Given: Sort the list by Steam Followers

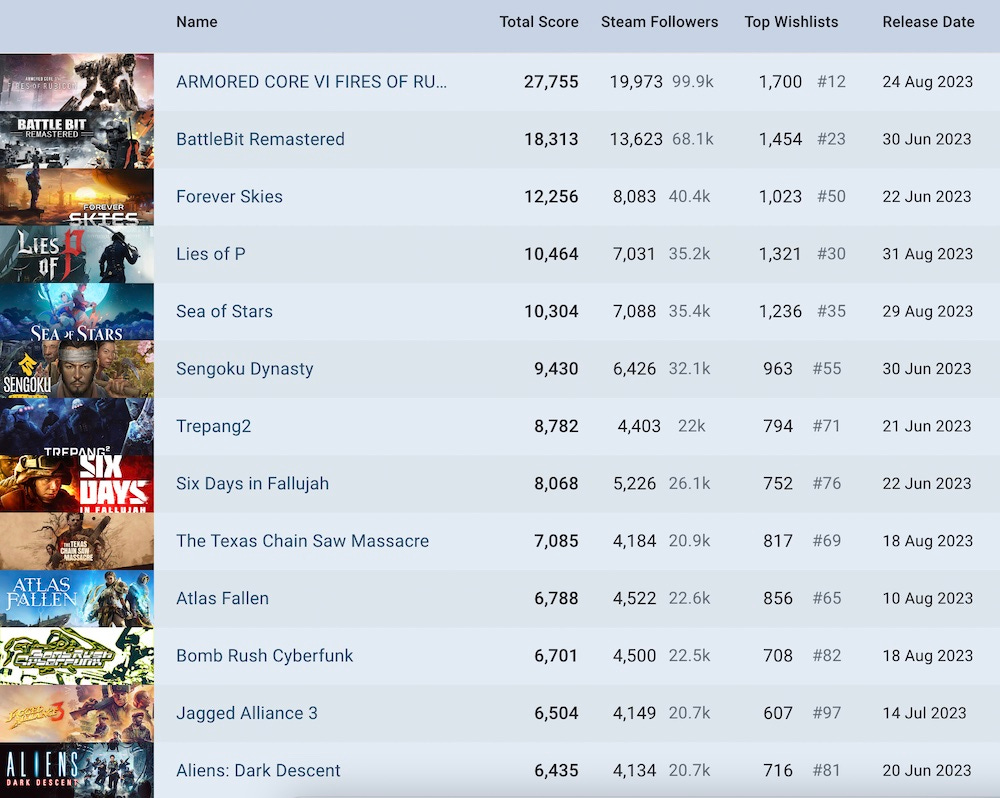Looking at the screenshot, I should point(659,22).
